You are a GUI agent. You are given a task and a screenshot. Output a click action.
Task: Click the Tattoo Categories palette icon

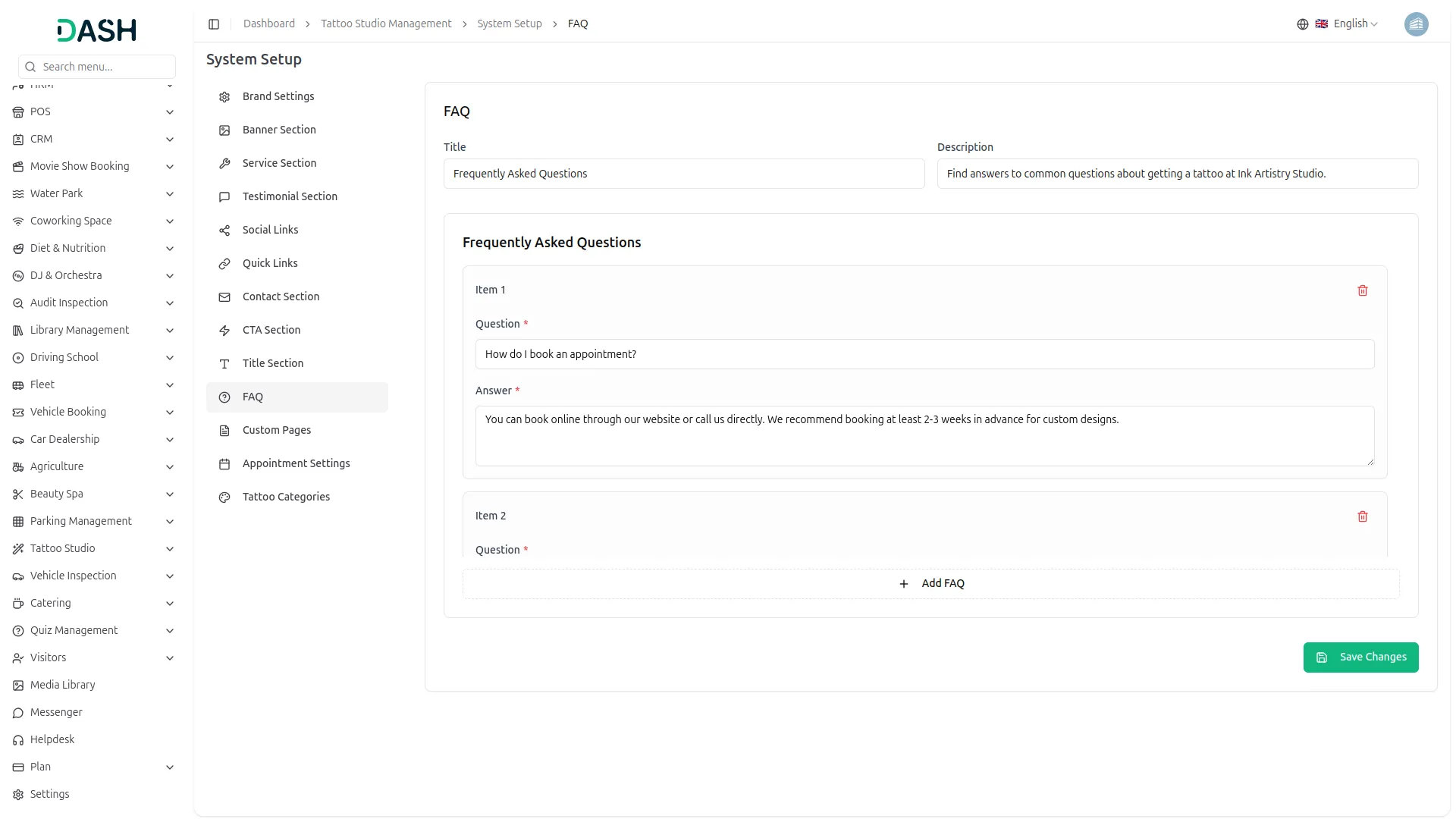(x=224, y=497)
